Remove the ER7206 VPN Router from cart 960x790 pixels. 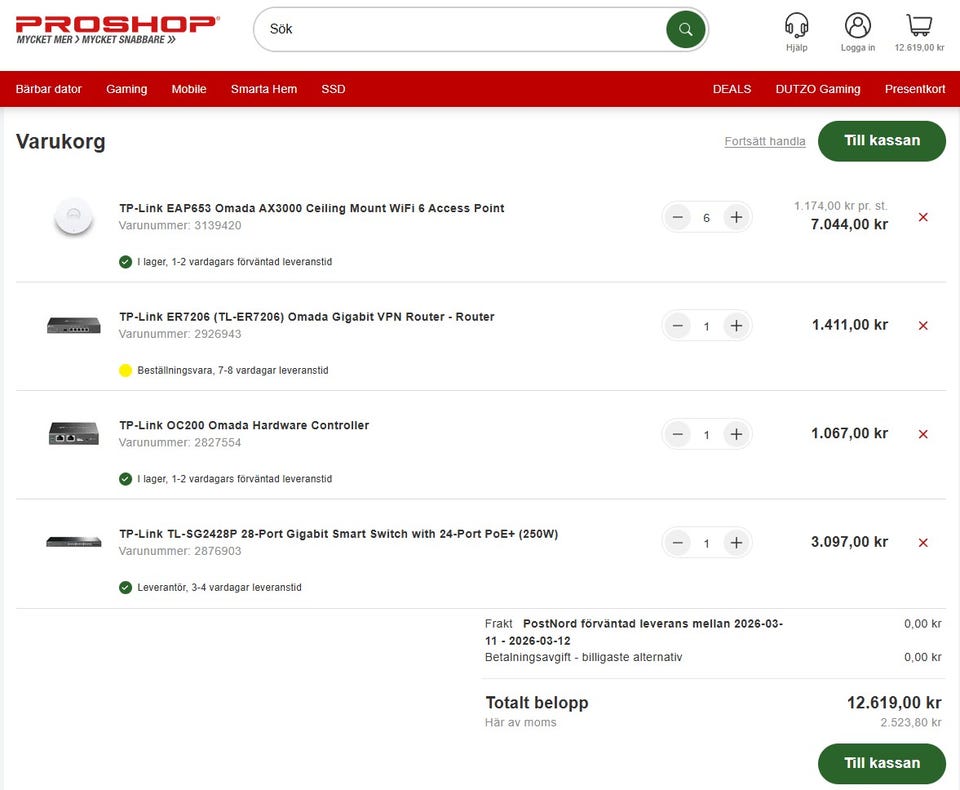(x=922, y=325)
